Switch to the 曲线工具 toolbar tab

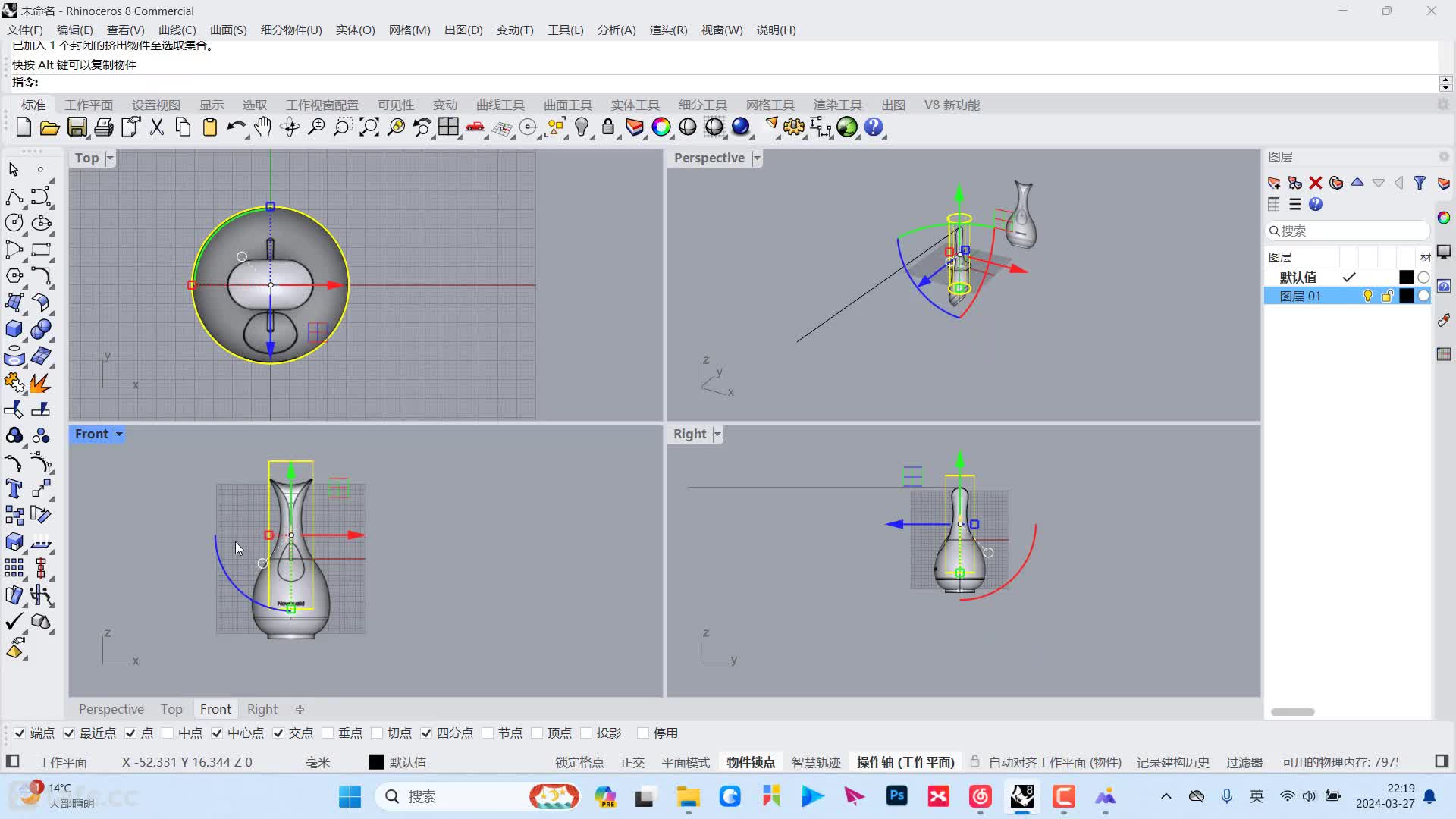point(500,105)
